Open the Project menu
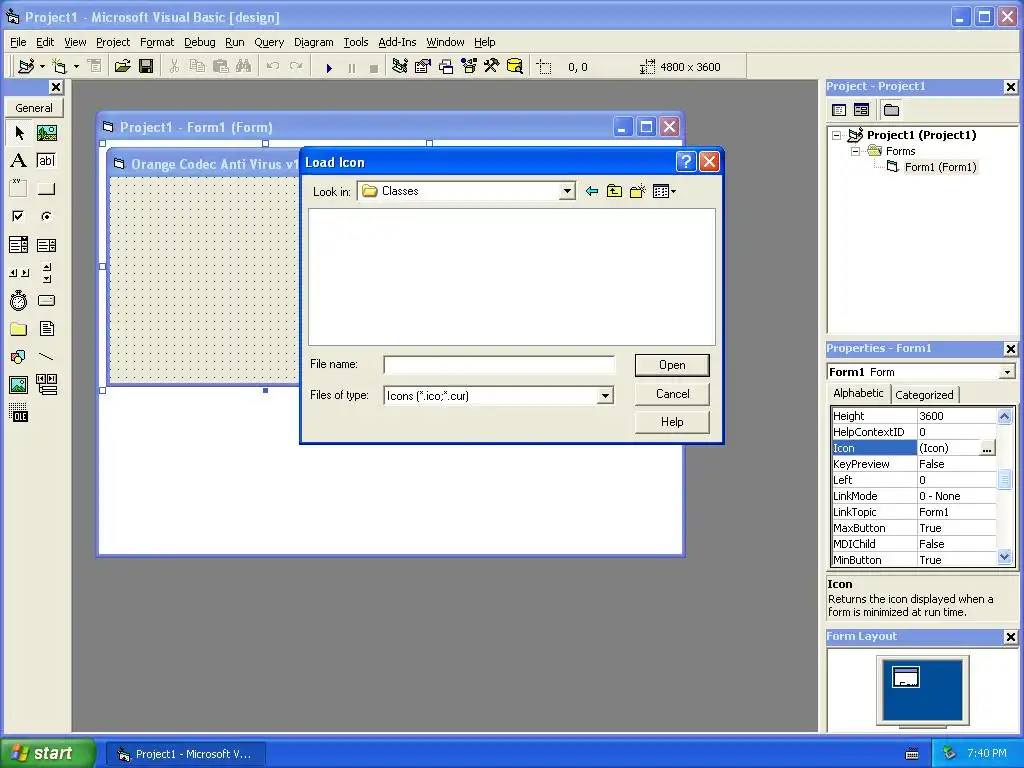The image size is (1024, 768). pyautogui.click(x=113, y=42)
